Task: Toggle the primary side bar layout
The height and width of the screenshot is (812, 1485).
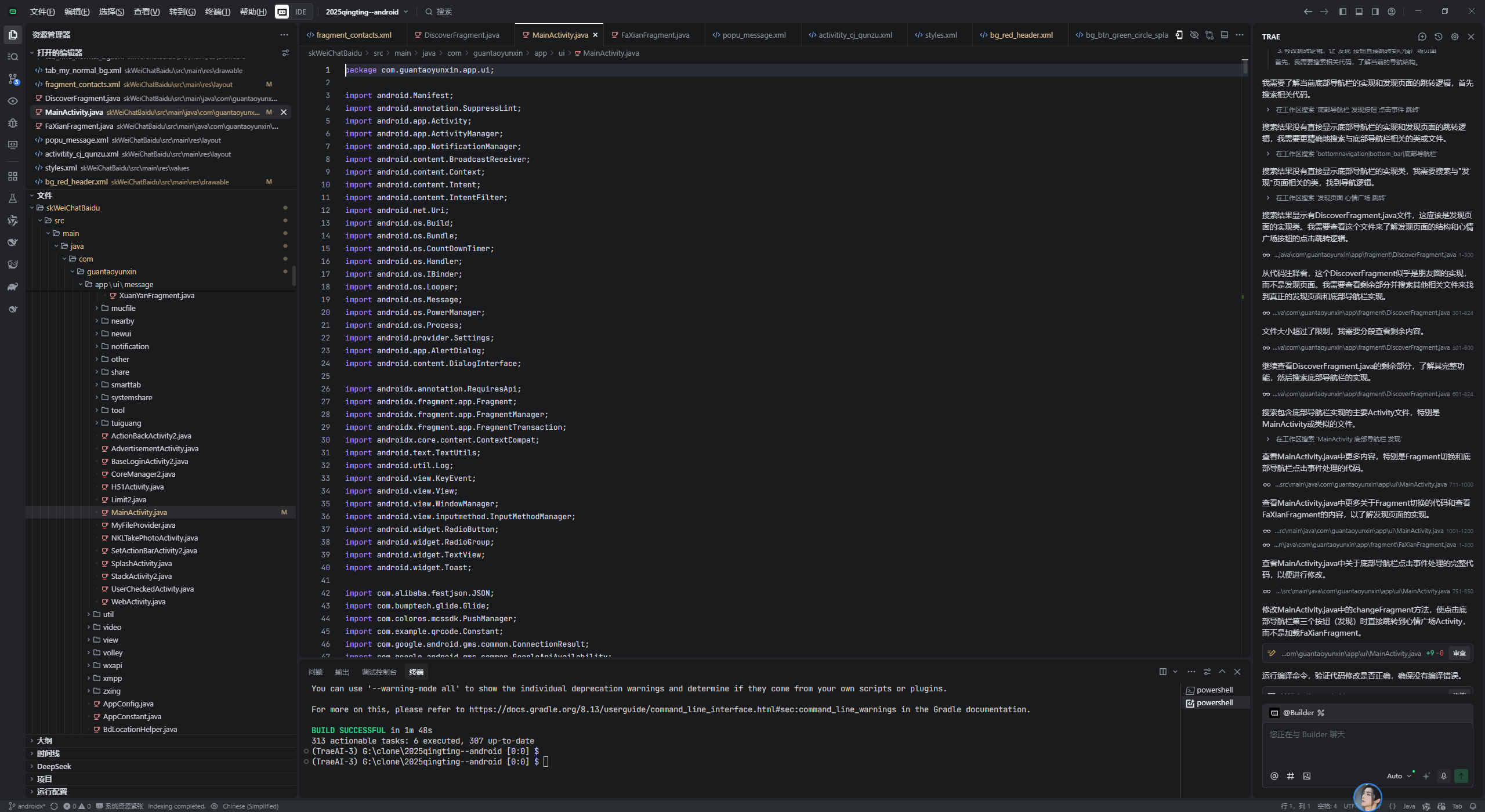Action: click(1342, 12)
